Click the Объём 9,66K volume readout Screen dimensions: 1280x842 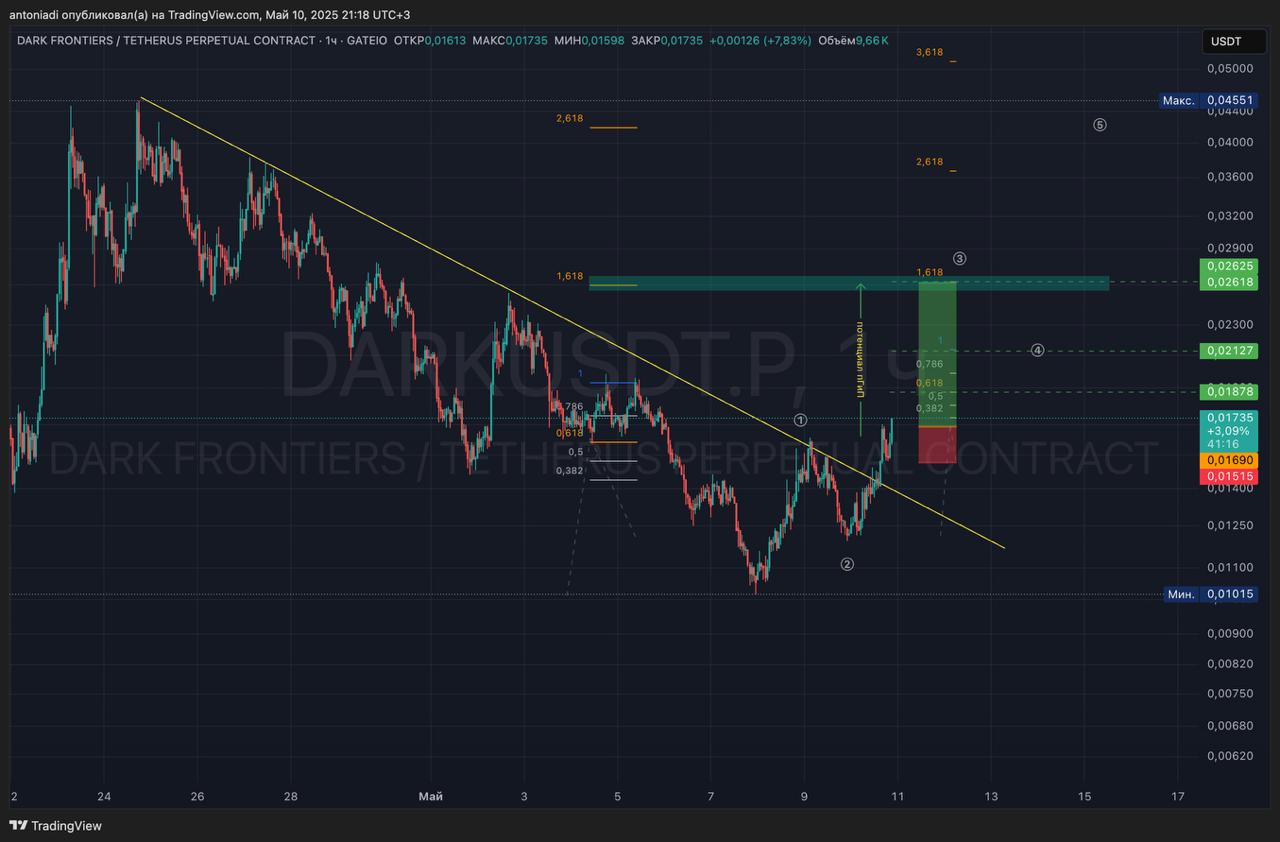[852, 40]
